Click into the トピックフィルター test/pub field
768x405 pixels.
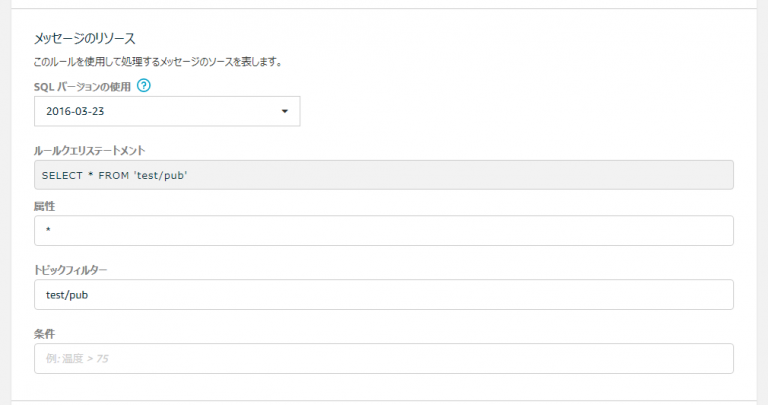[x=384, y=295]
